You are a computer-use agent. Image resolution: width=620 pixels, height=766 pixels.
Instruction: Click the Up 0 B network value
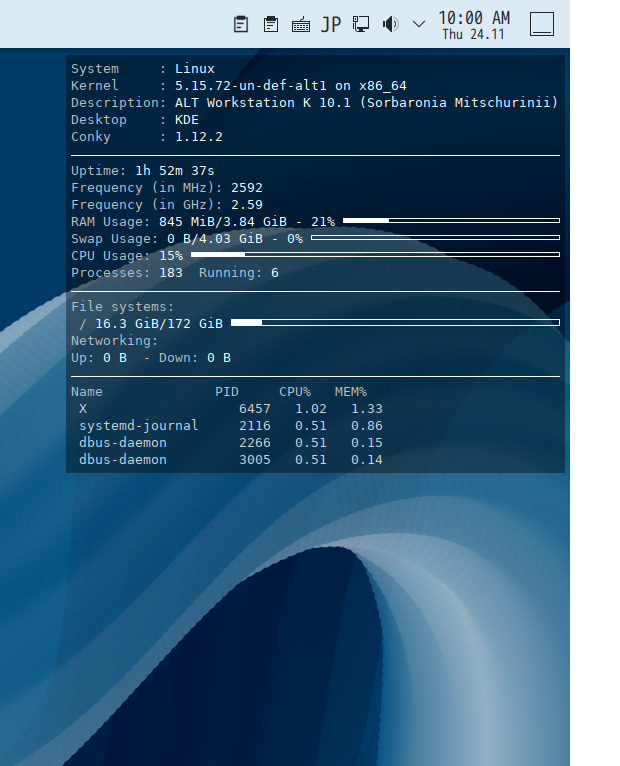115,358
